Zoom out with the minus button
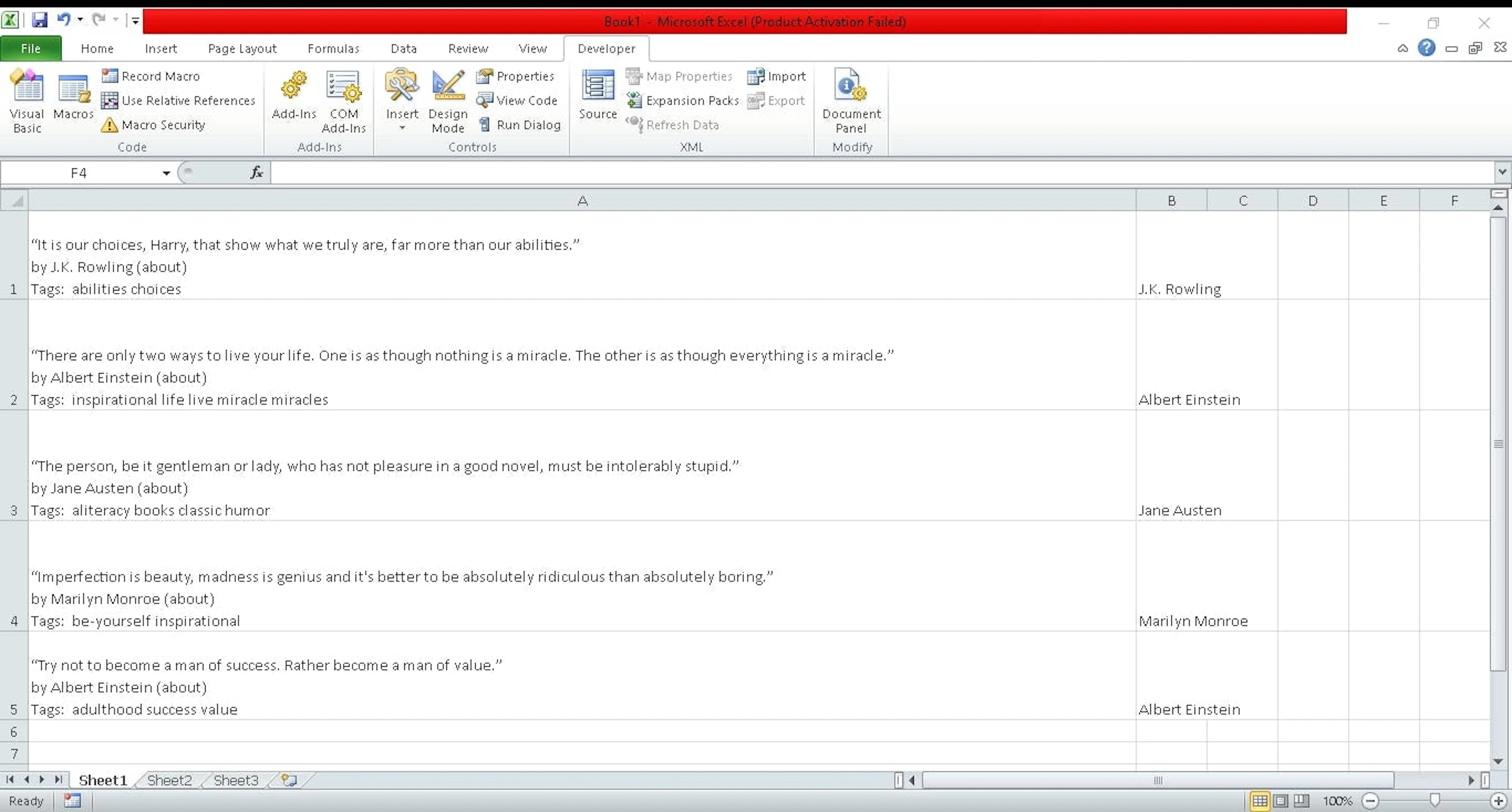Viewport: 1512px width, 812px height. [x=1370, y=801]
